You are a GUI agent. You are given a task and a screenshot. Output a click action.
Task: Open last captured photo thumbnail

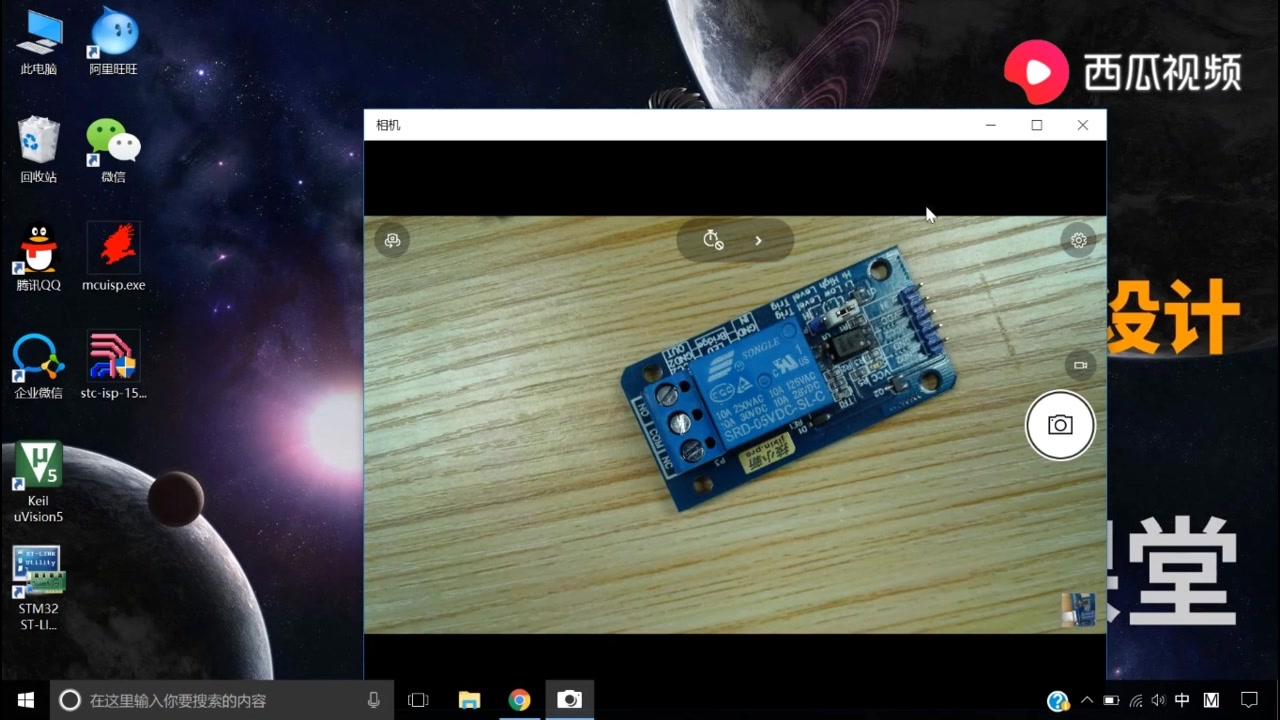[x=1078, y=609]
